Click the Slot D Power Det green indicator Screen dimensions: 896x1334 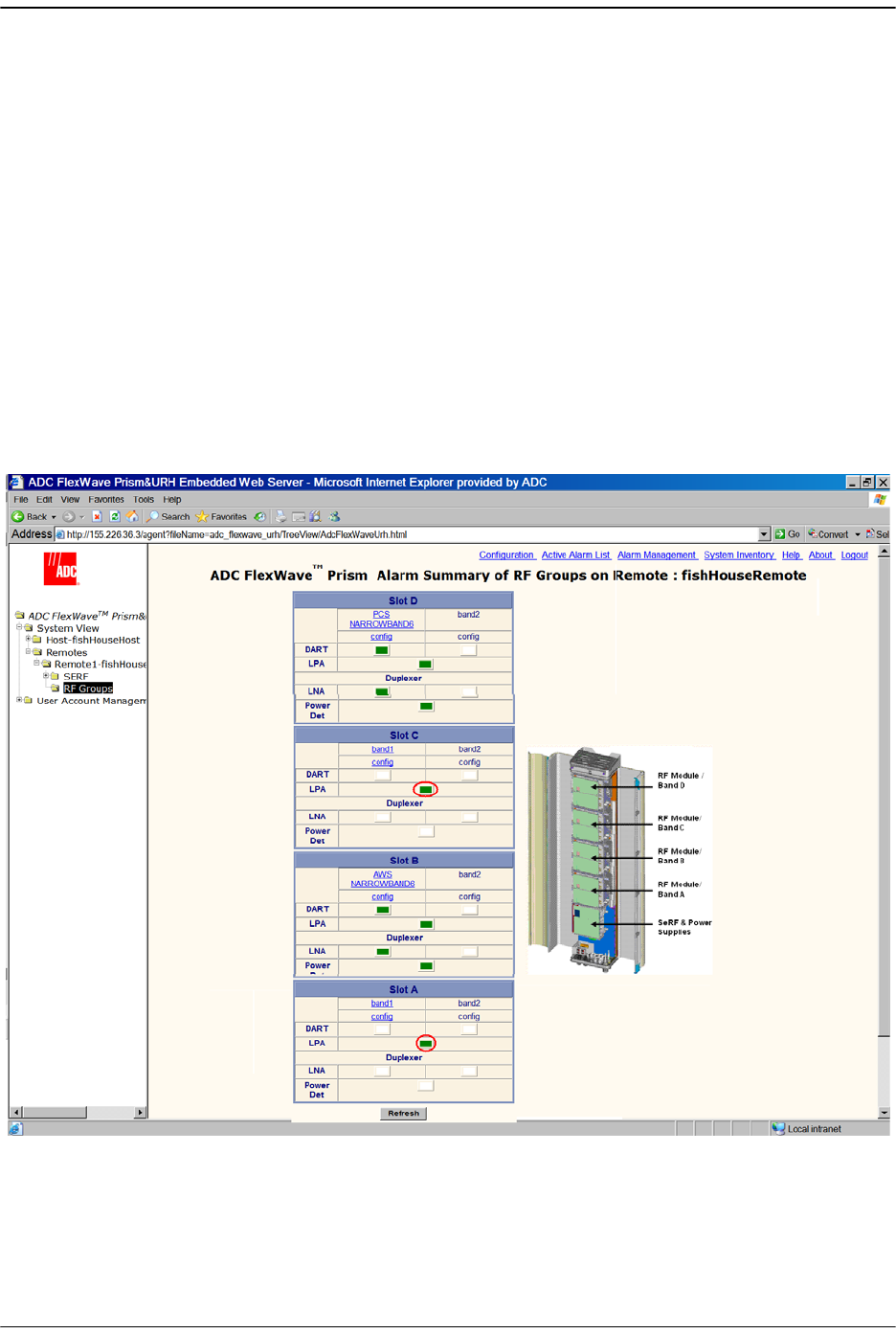click(426, 706)
